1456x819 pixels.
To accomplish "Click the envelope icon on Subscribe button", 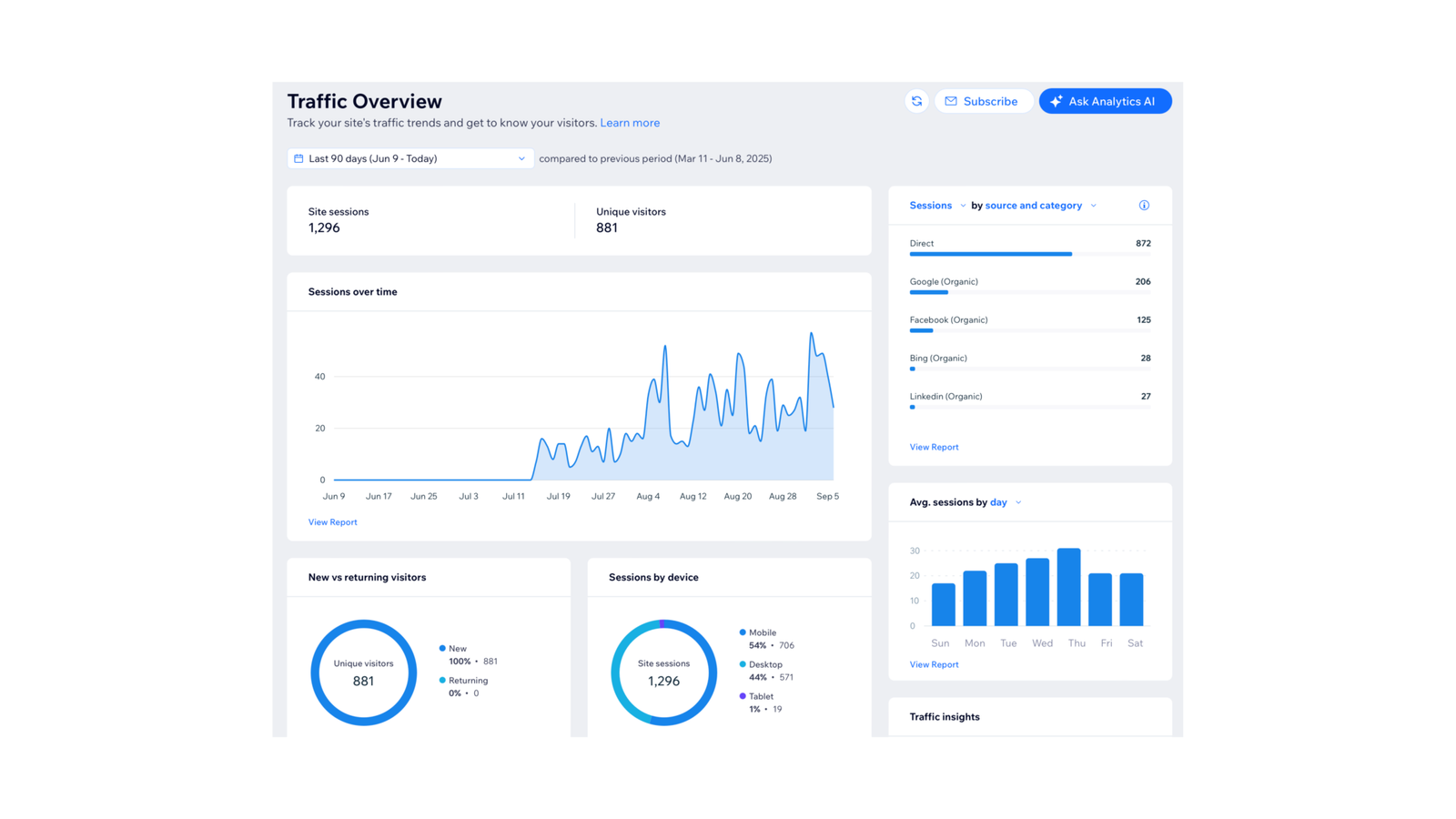I will pos(952,101).
